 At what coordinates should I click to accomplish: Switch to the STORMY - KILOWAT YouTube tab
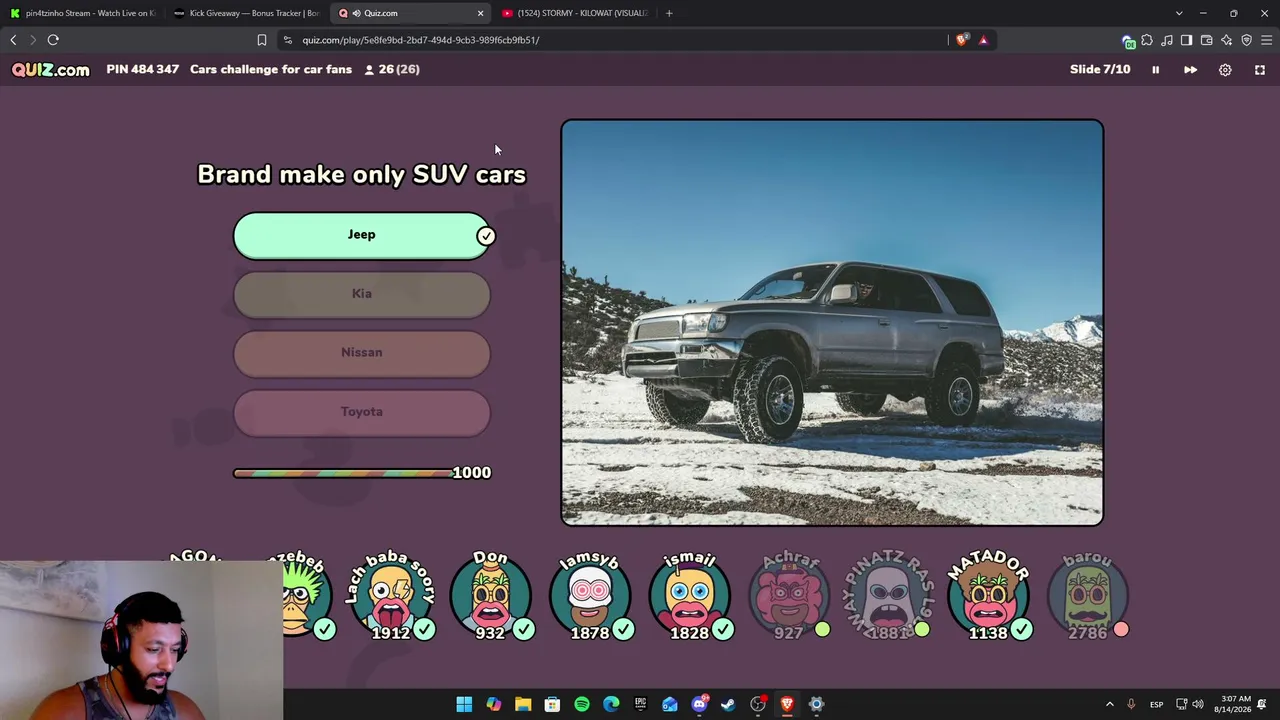click(573, 13)
